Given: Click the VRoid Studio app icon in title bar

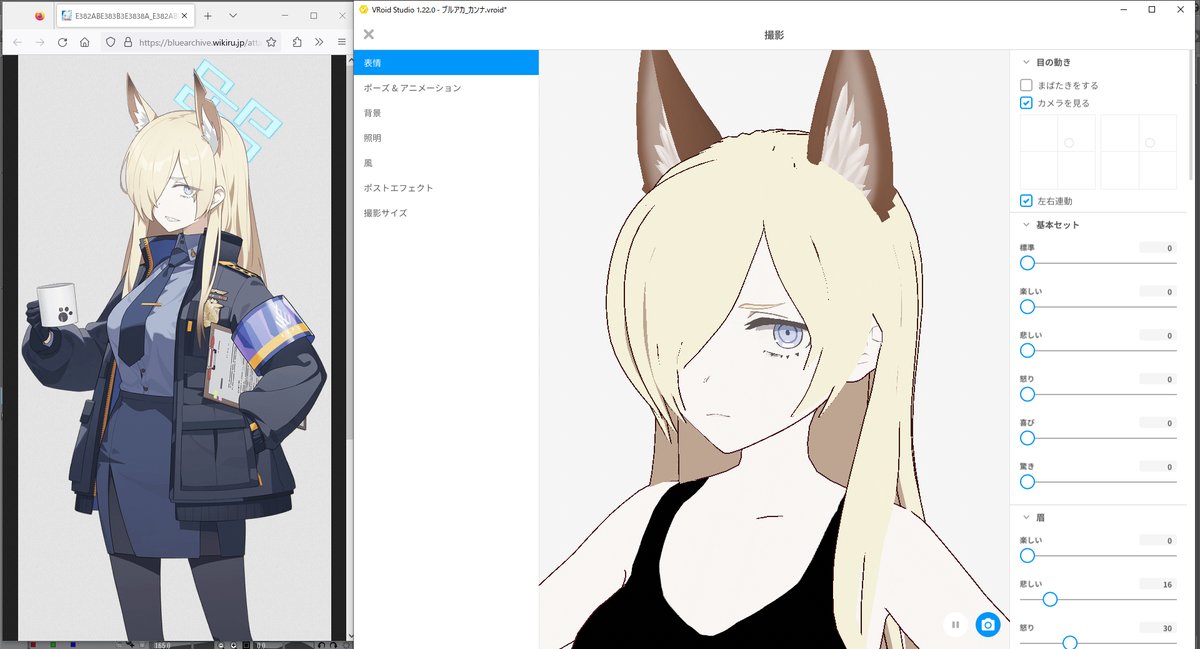Looking at the screenshot, I should [x=363, y=9].
